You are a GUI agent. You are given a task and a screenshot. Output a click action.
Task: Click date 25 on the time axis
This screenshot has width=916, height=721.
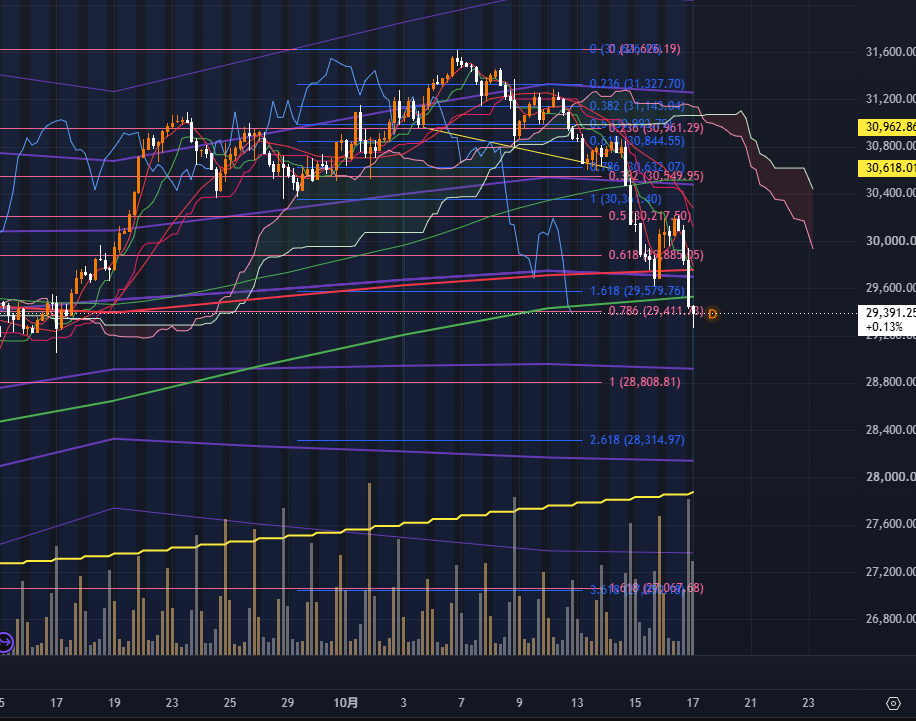click(230, 703)
